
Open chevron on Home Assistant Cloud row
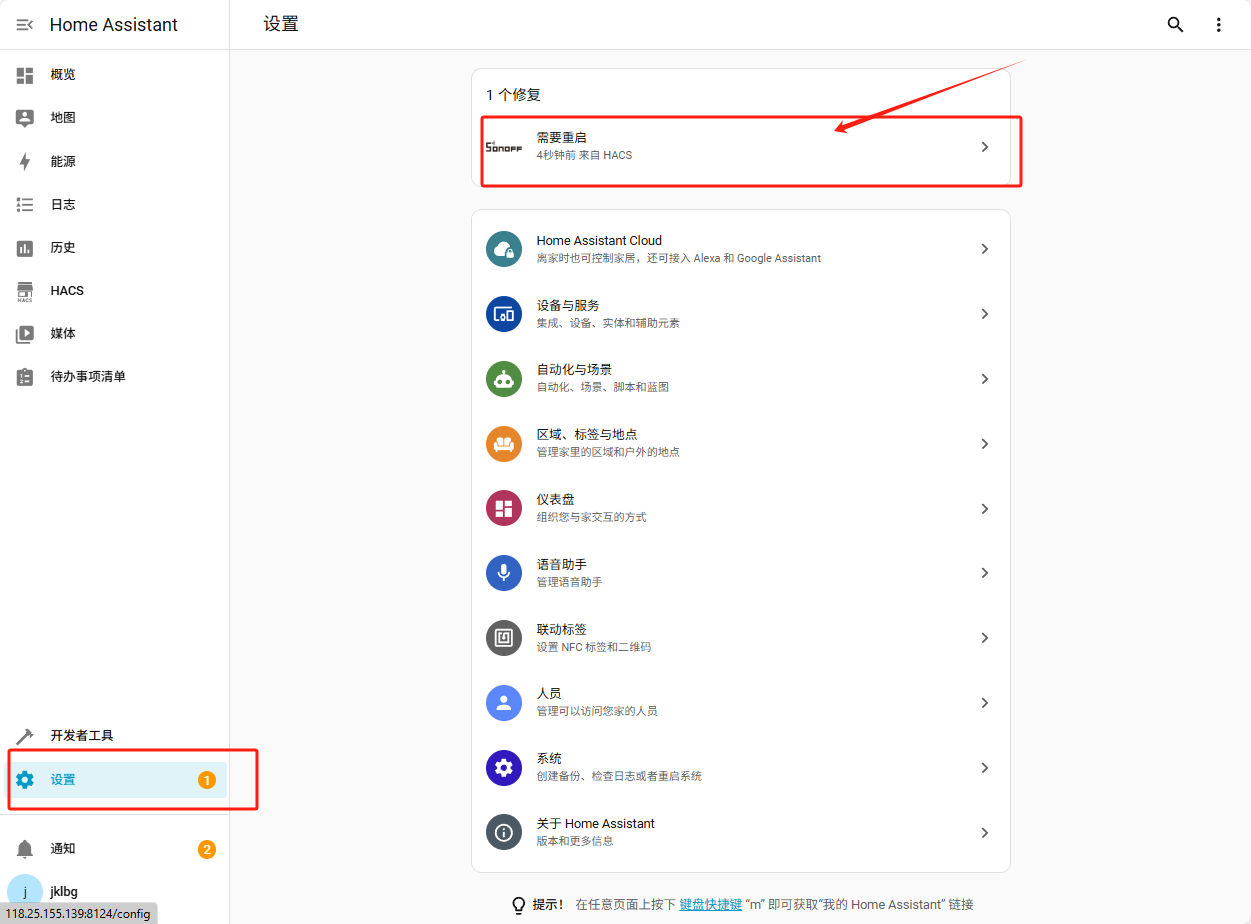(985, 249)
